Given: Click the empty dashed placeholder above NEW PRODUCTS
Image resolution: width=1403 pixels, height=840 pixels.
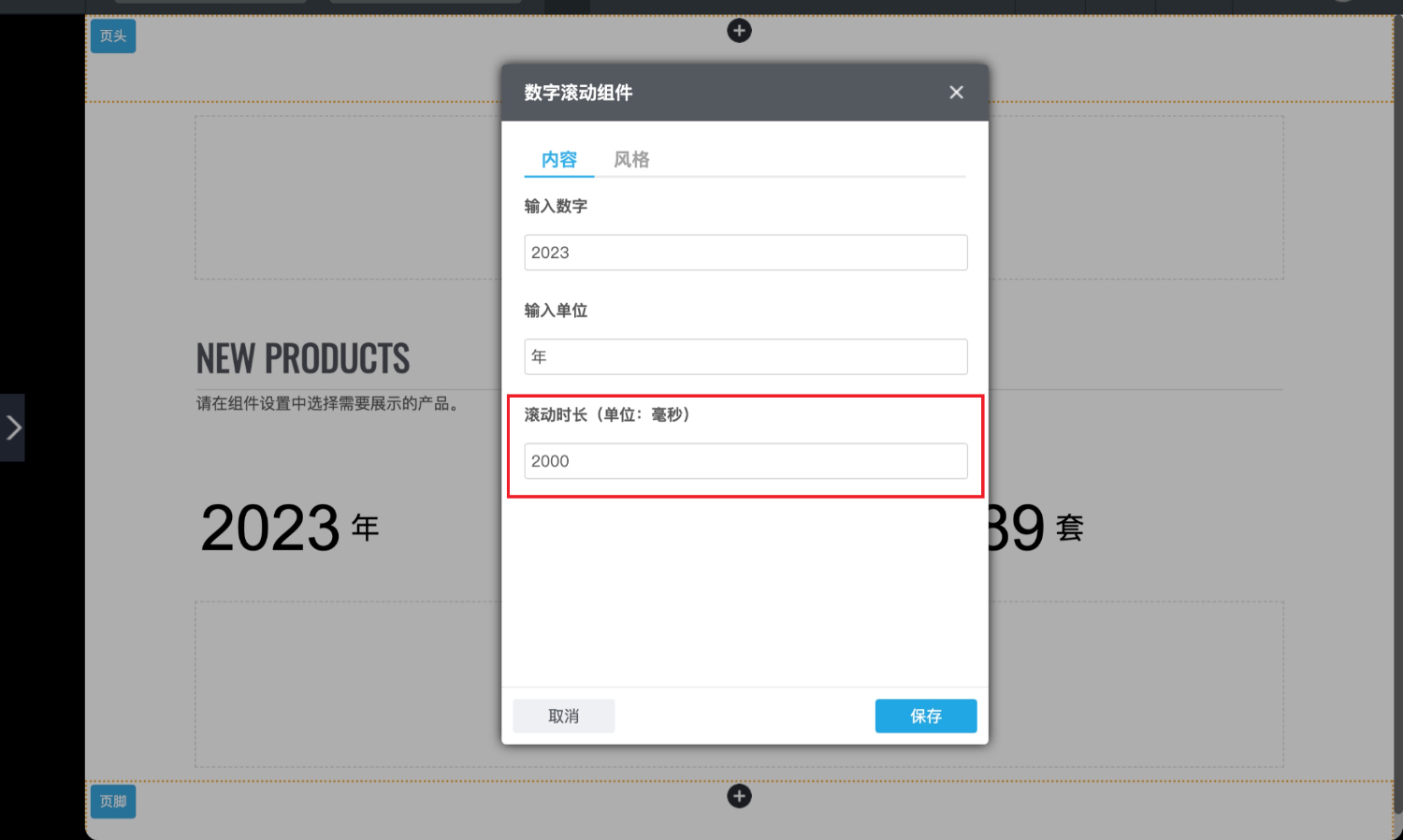Looking at the screenshot, I should coord(346,197).
